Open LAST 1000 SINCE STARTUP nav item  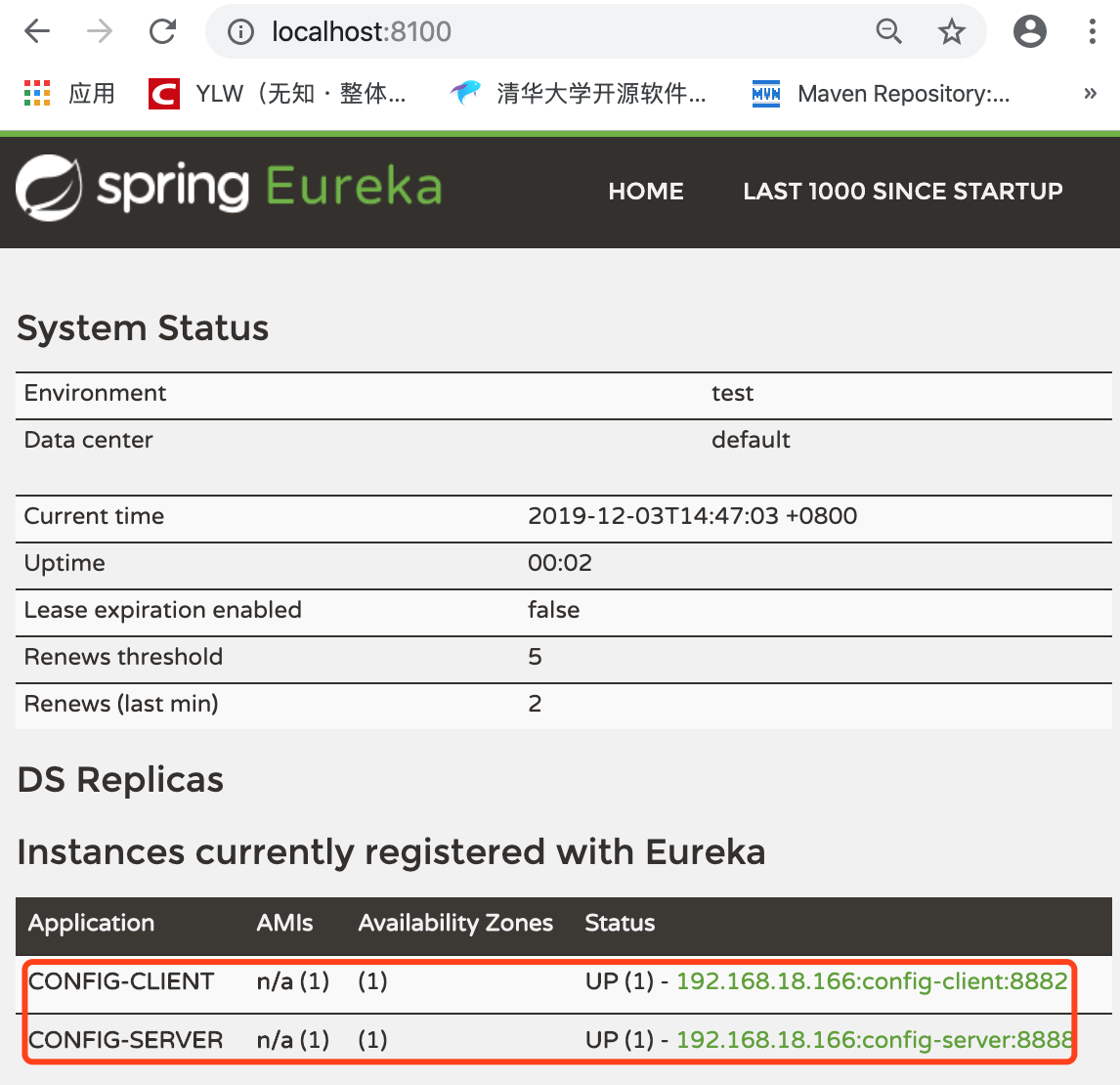click(x=903, y=192)
